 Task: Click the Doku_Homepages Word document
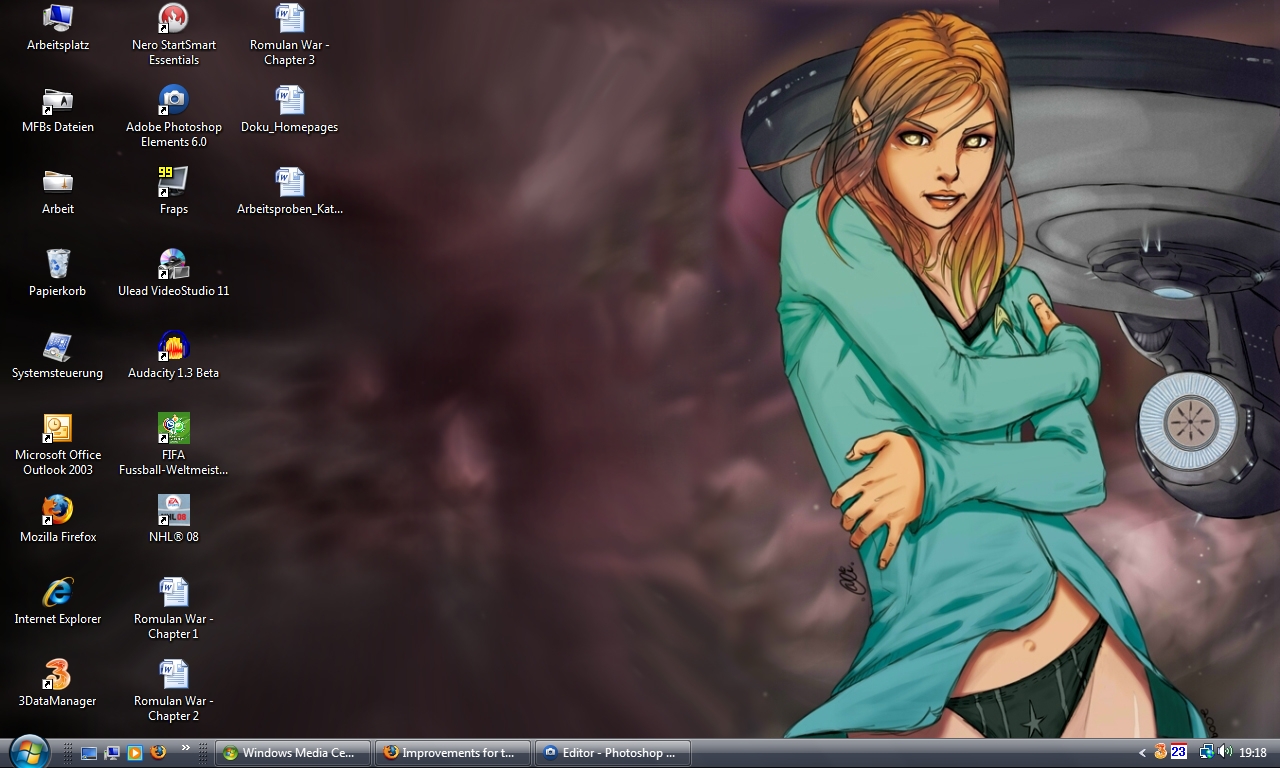pos(290,101)
